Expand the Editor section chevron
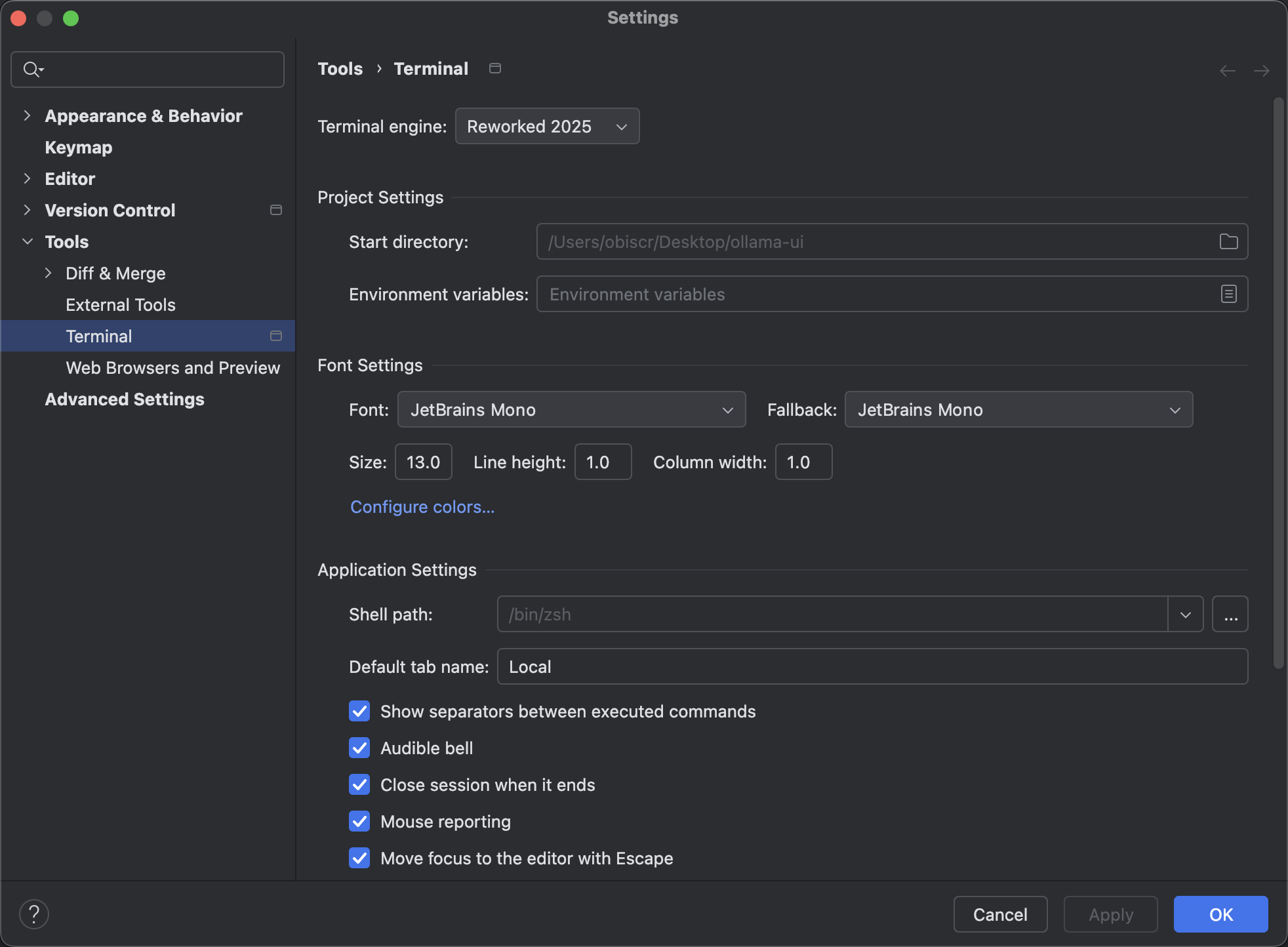 point(27,178)
